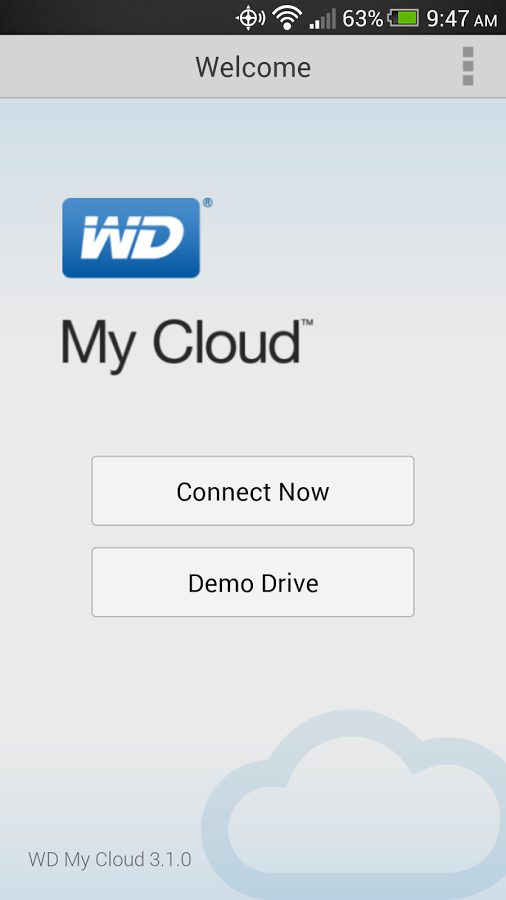Click the WD My Cloud 3.1.0 version label
The image size is (506, 900).
pyautogui.click(x=110, y=859)
